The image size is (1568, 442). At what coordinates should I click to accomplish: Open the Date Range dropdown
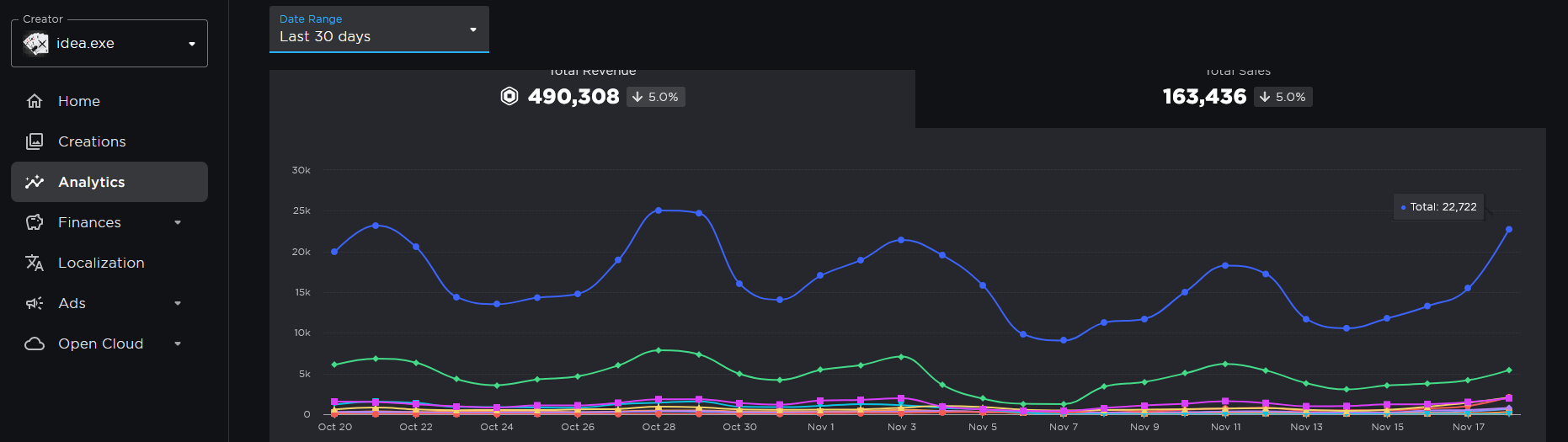(379, 29)
